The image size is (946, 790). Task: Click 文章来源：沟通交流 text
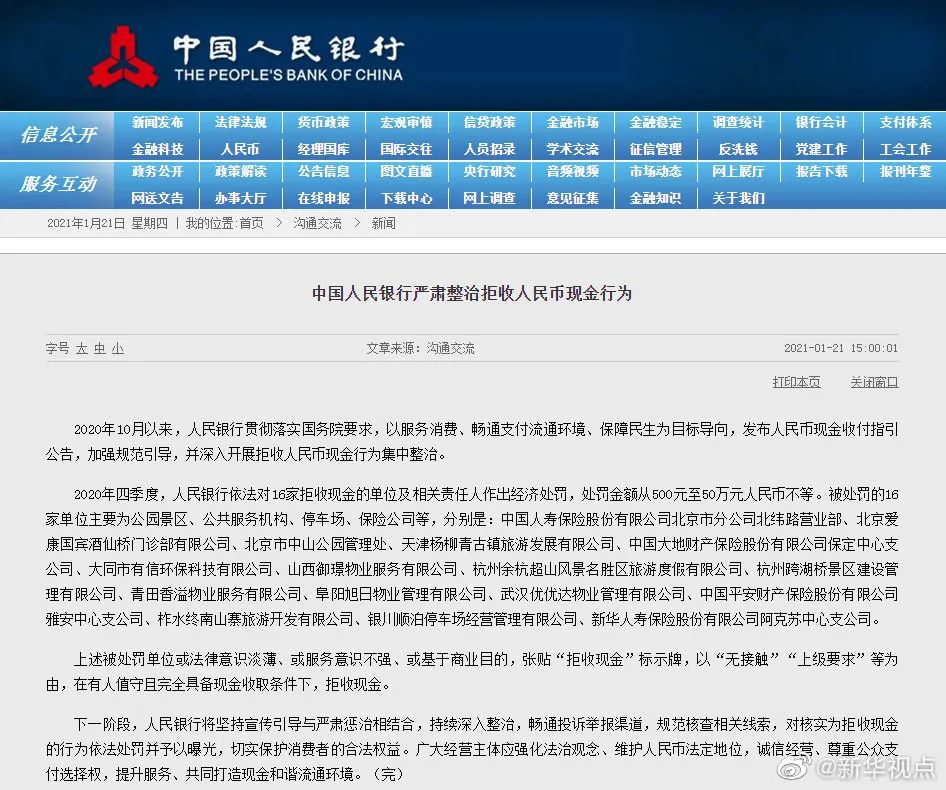421,348
